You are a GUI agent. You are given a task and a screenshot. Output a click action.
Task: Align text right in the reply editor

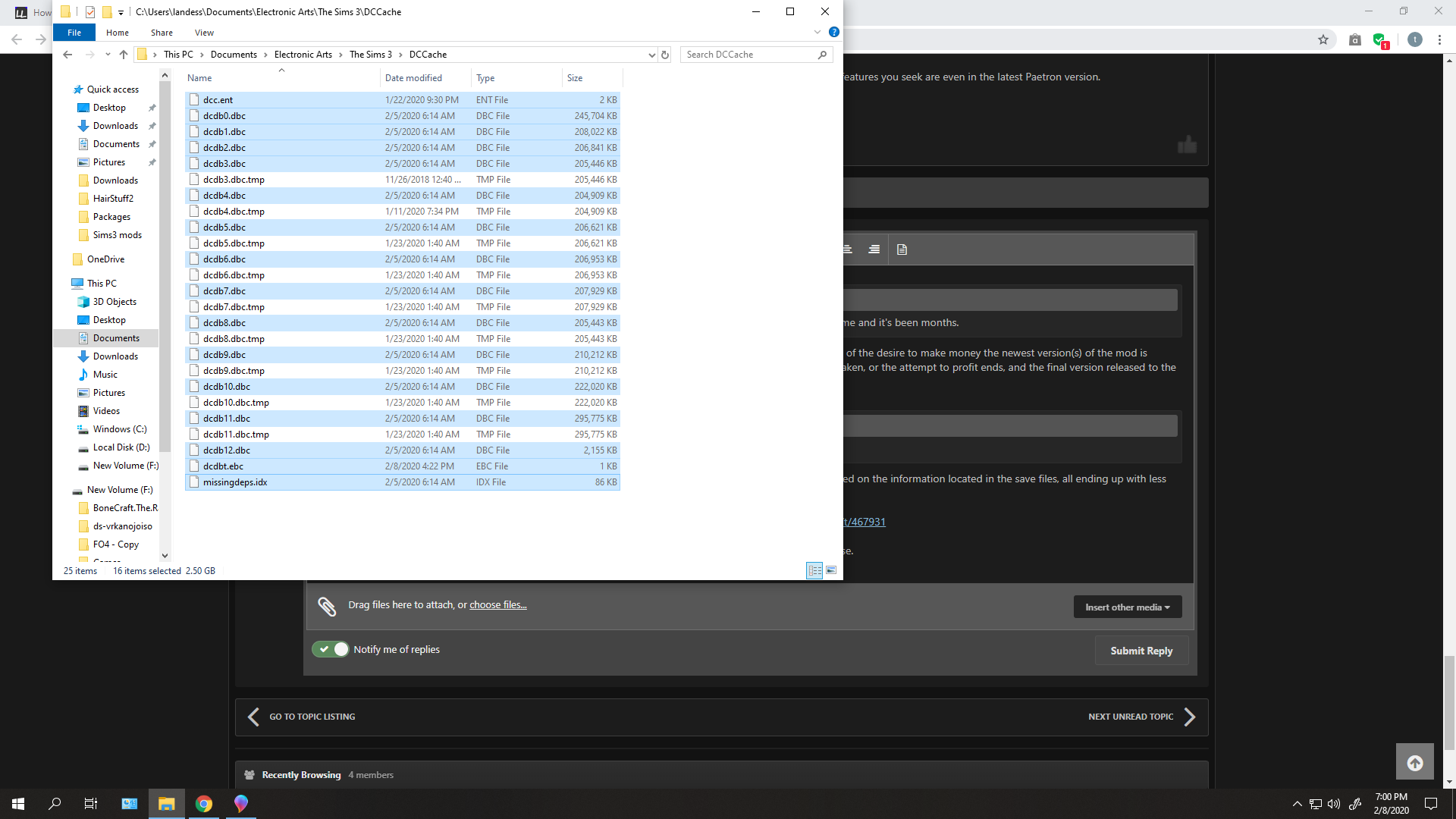pyautogui.click(x=874, y=249)
